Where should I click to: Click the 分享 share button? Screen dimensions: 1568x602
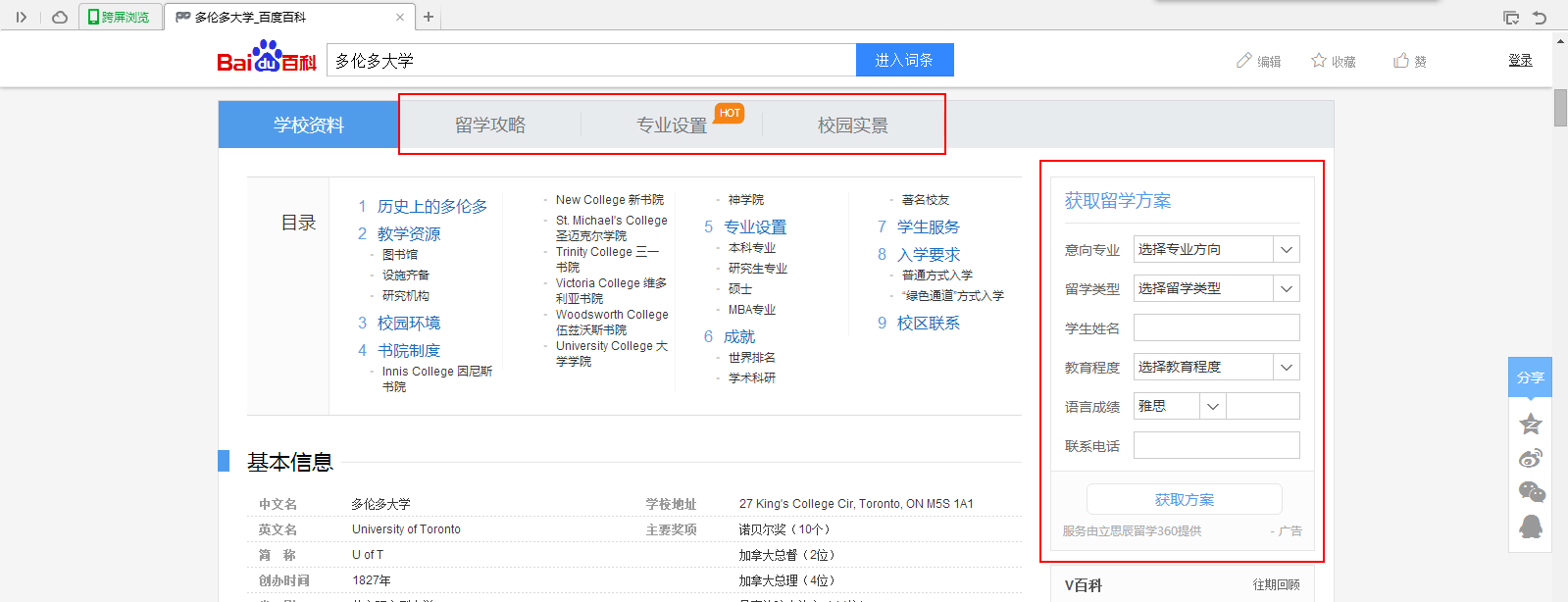click(x=1530, y=377)
